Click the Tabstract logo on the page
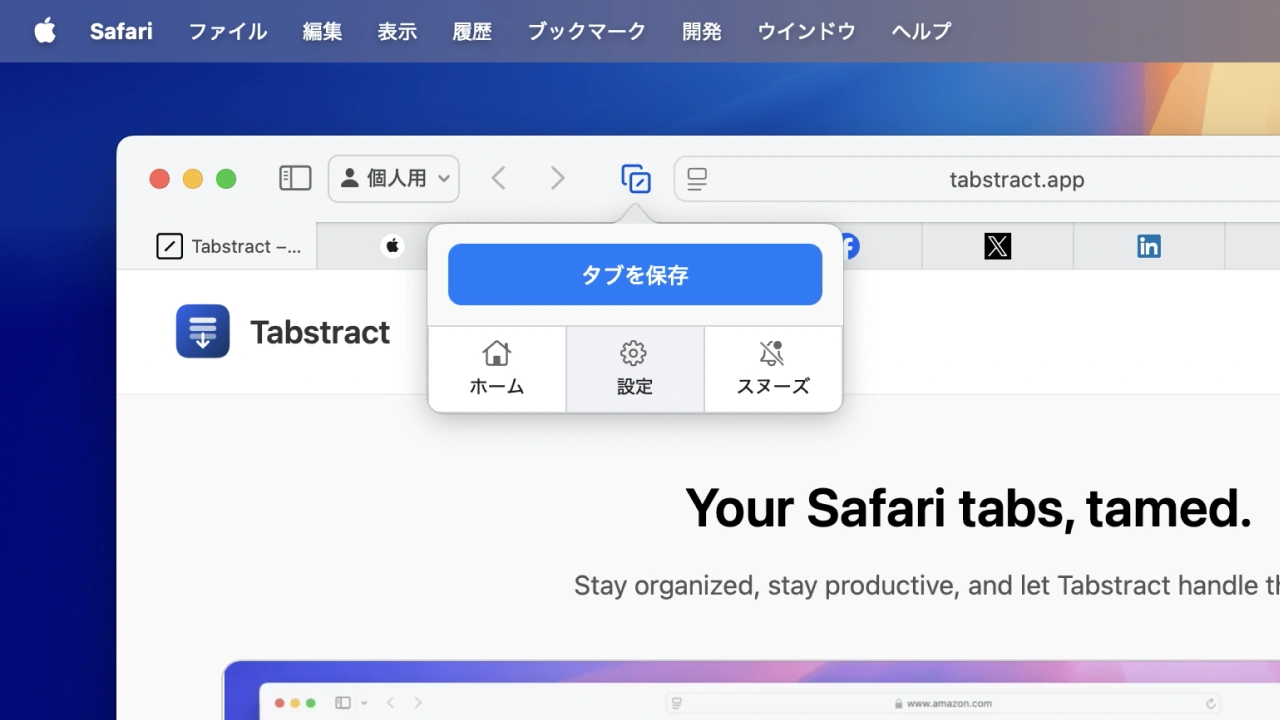 [x=203, y=332]
